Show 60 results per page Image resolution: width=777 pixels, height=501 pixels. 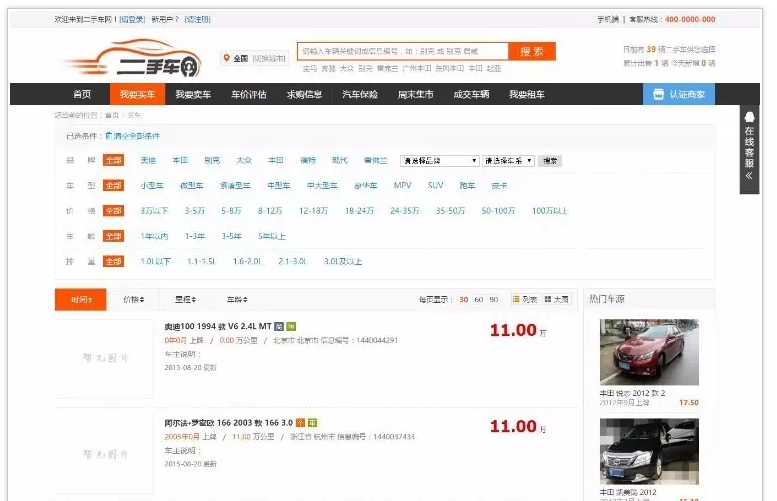tap(478, 299)
